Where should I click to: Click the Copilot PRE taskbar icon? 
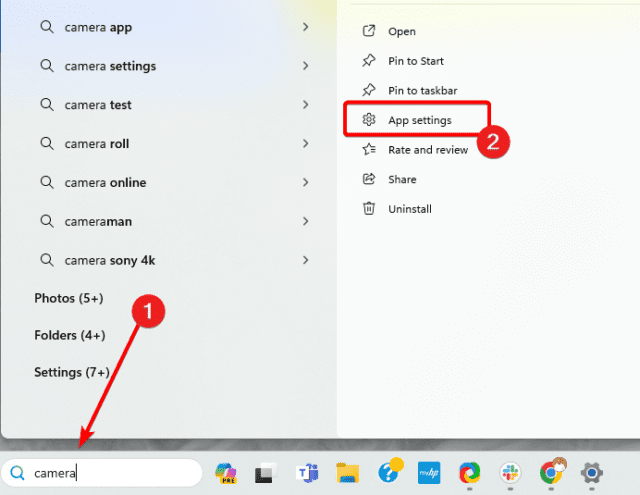(x=225, y=473)
